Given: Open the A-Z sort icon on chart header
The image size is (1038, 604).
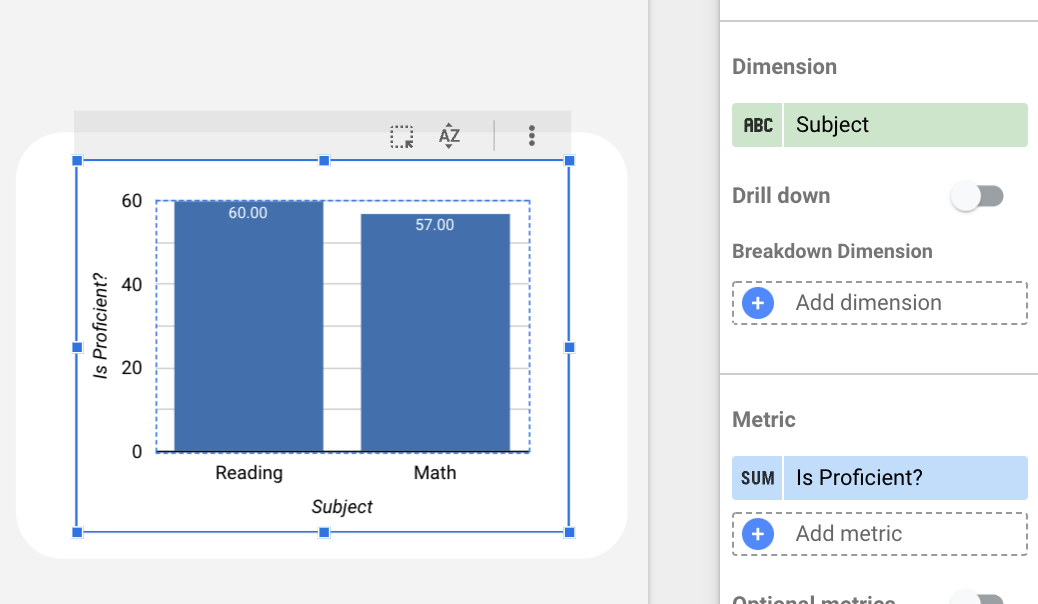Looking at the screenshot, I should click(449, 135).
